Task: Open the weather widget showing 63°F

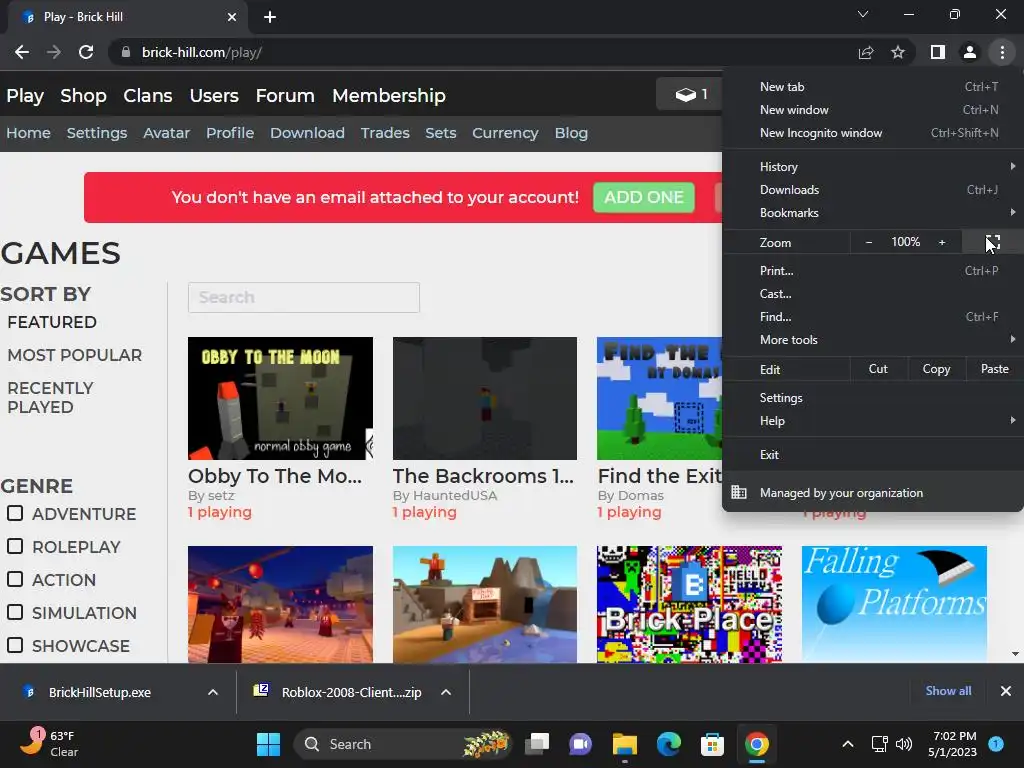Action: point(50,744)
